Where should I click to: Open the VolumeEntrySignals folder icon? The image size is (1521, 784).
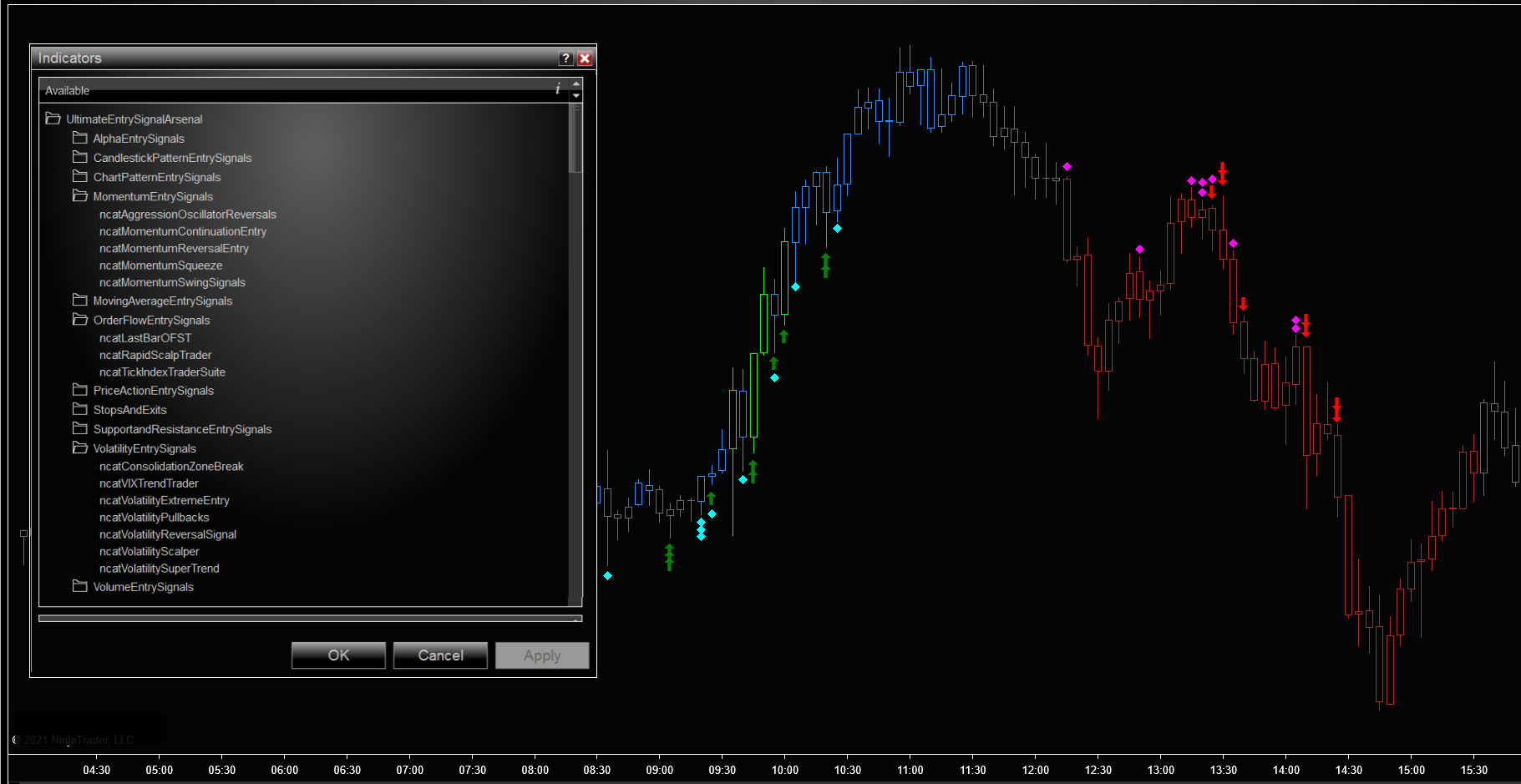pyautogui.click(x=80, y=585)
